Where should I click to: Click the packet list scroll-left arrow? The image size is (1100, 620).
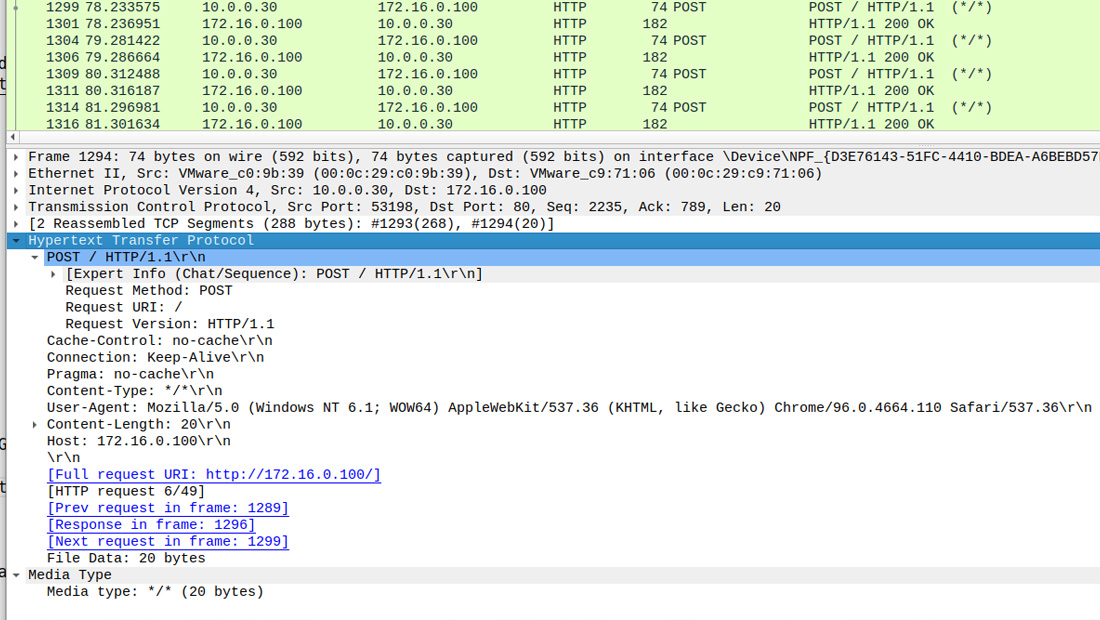tap(12, 137)
